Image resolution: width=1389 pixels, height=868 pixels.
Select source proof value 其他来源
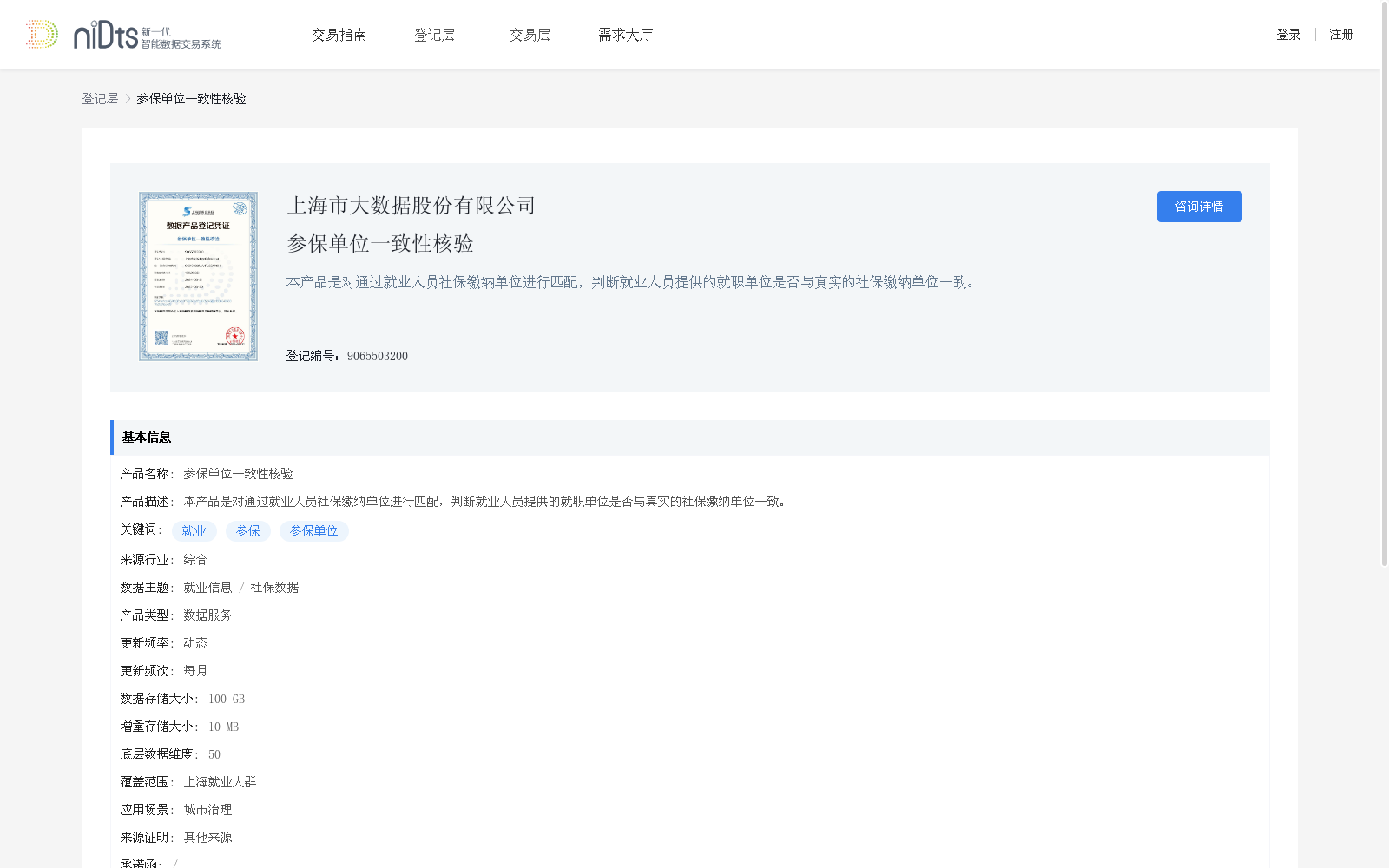pos(207,838)
